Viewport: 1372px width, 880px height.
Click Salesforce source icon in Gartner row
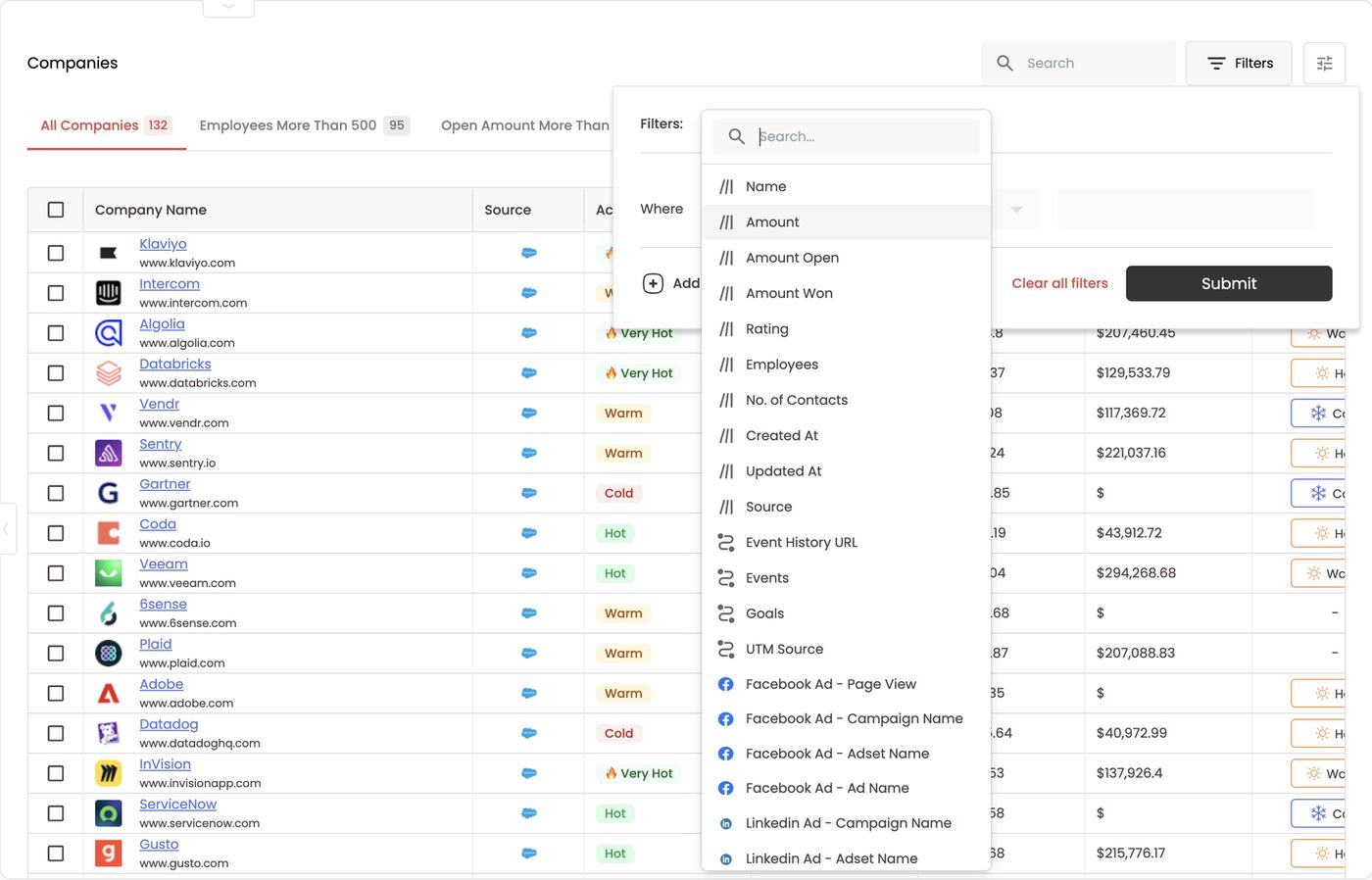pyautogui.click(x=529, y=493)
